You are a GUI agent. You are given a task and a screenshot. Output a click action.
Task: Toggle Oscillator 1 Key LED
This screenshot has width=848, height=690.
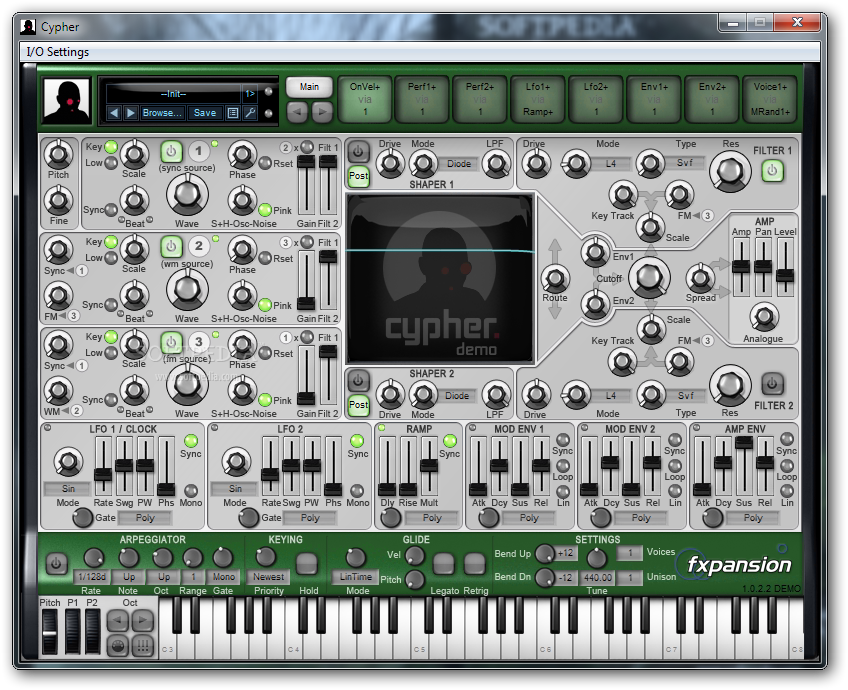click(111, 147)
